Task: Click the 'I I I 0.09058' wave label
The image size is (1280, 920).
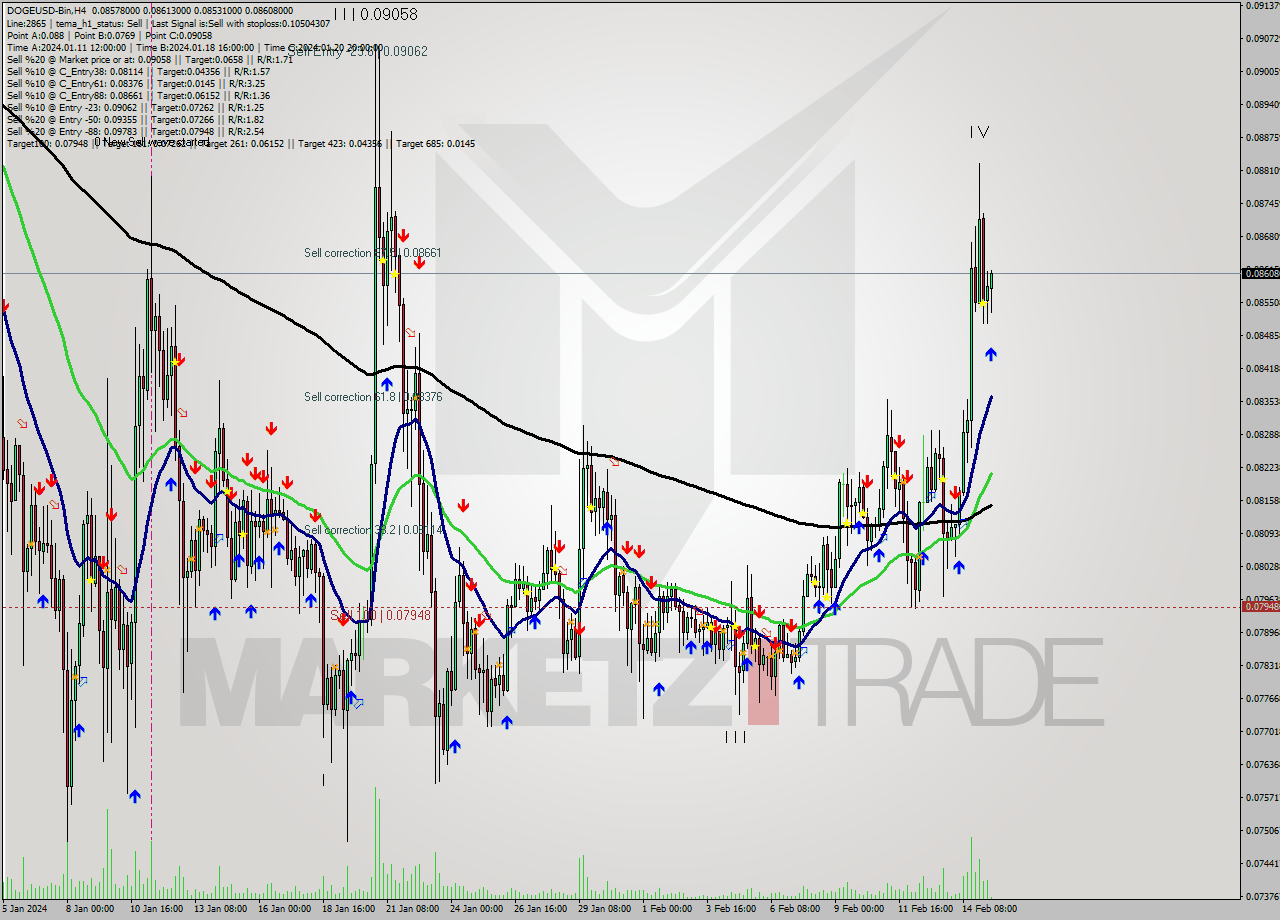Action: pyautogui.click(x=376, y=14)
